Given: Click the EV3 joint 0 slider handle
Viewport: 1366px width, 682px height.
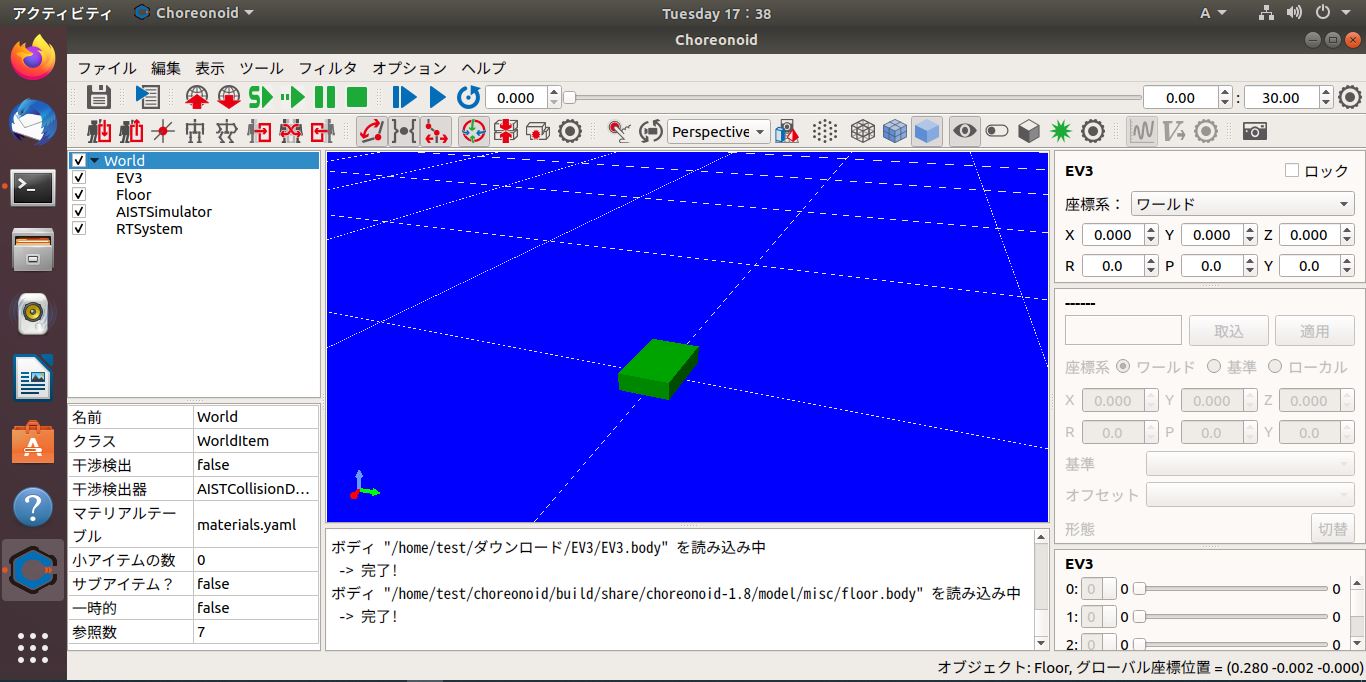Looking at the screenshot, I should pos(1139,589).
